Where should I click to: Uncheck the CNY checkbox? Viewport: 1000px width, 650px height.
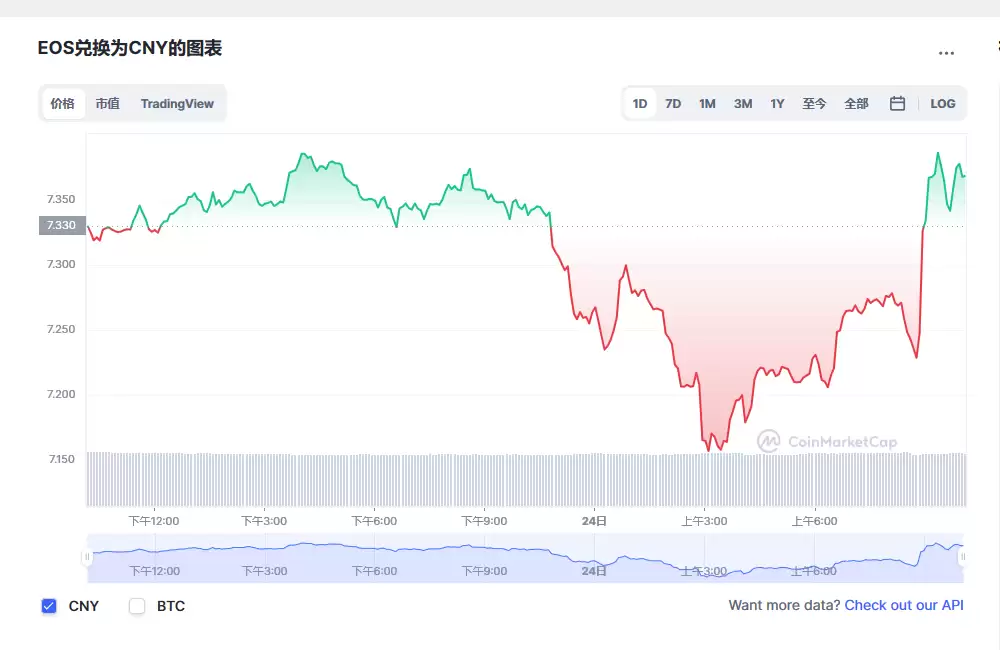point(49,606)
